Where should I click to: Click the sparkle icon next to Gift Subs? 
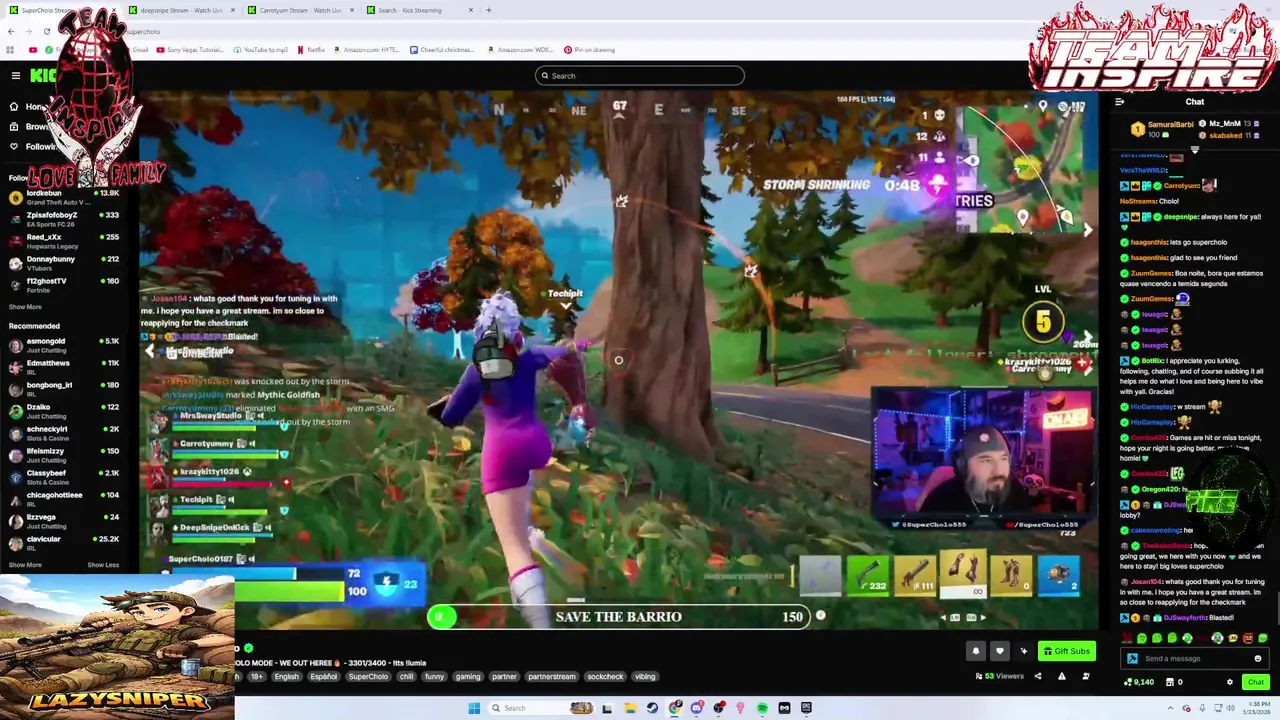pos(1023,651)
